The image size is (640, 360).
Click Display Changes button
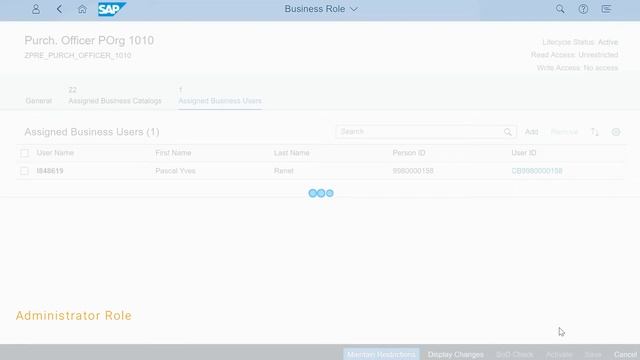[456, 354]
